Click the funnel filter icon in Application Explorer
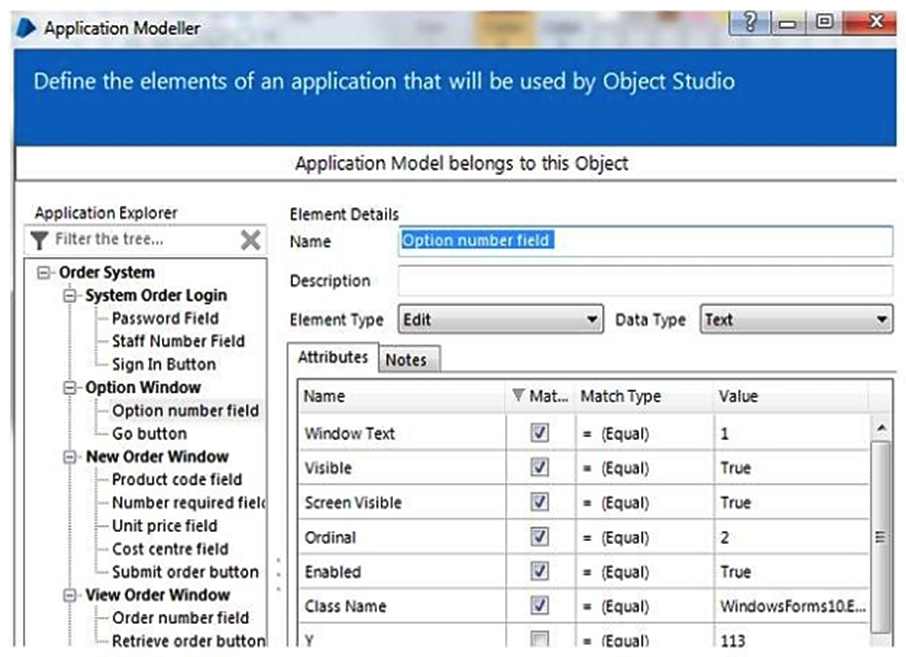 [39, 240]
